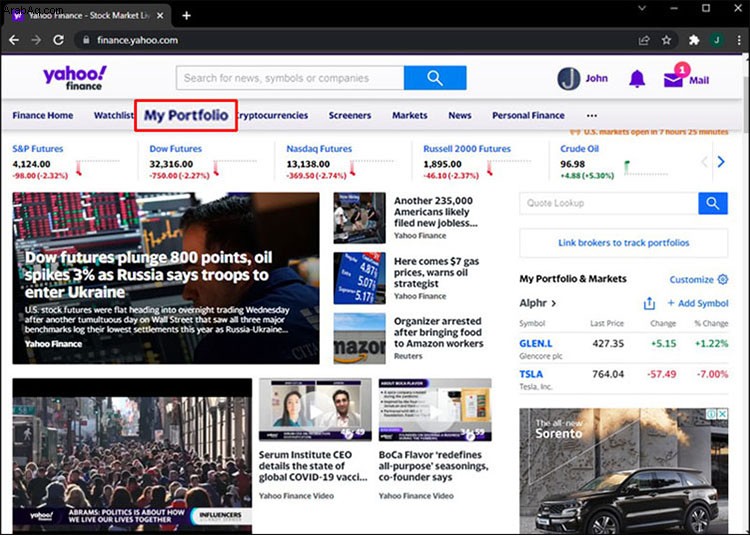Click the jobless claims article thumbnail
The height and width of the screenshot is (536, 750).
coord(359,218)
